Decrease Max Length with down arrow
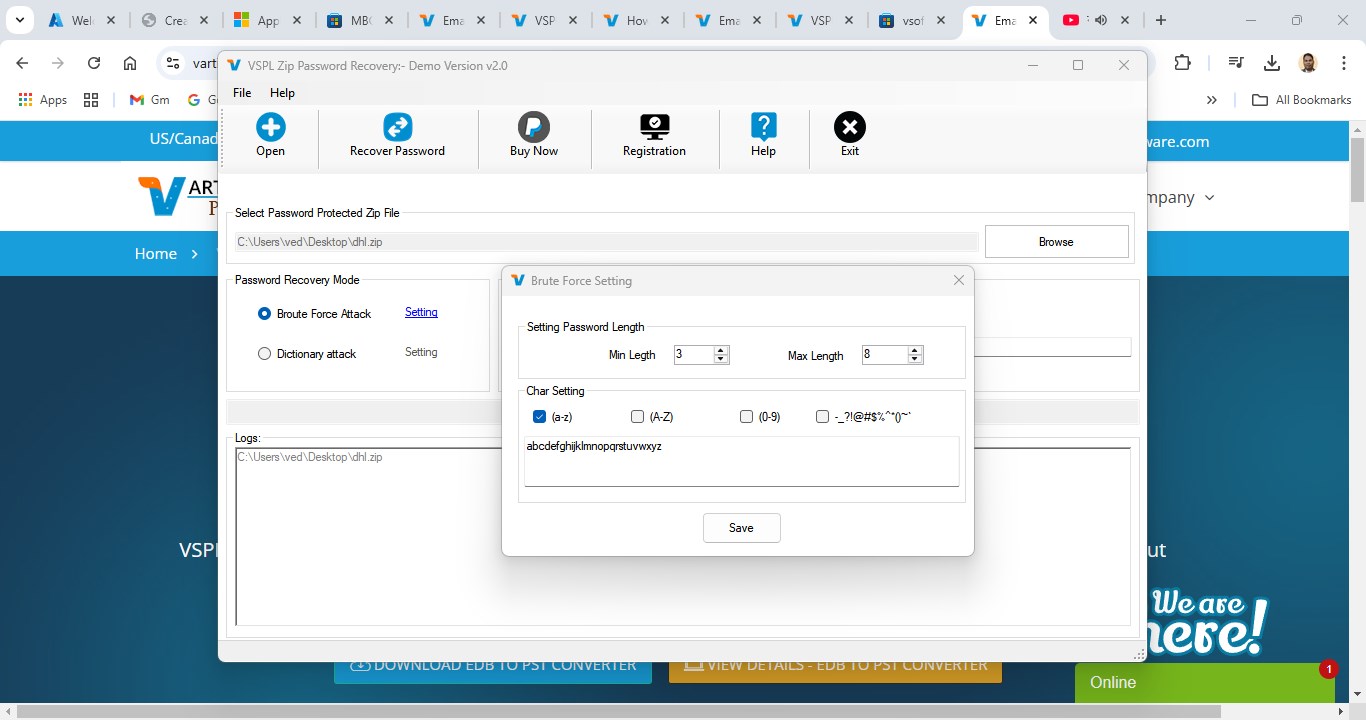This screenshot has height=720, width=1366. click(x=915, y=359)
